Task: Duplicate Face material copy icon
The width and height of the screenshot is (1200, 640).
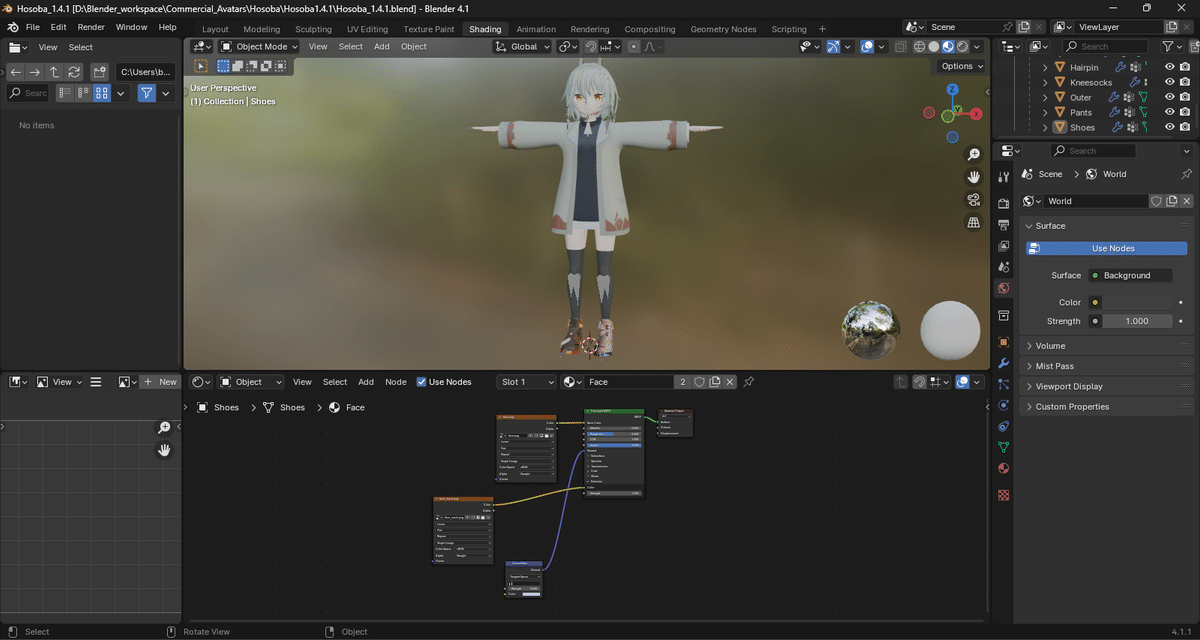Action: [x=715, y=382]
